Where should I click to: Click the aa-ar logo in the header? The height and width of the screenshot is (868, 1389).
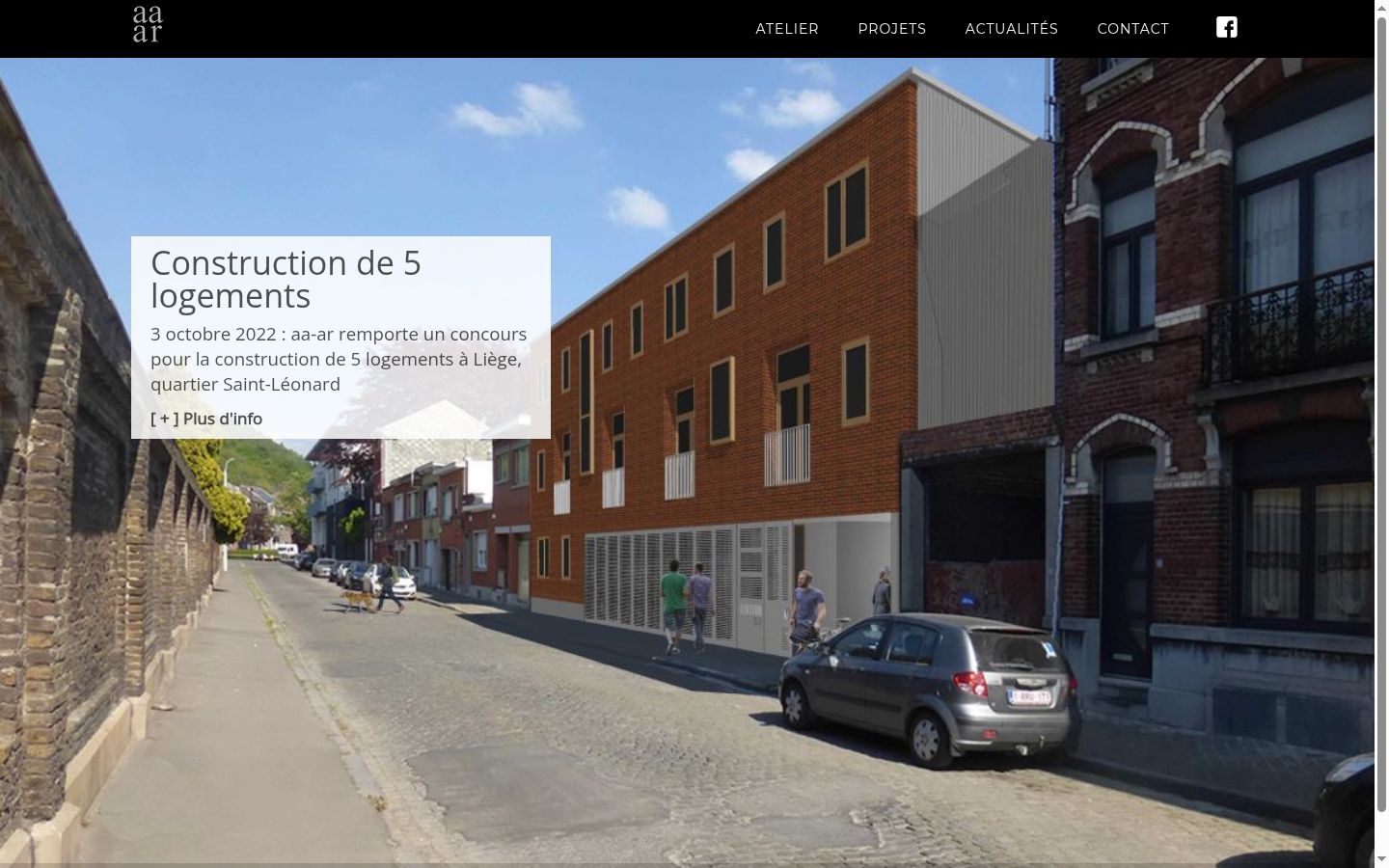[148, 24]
